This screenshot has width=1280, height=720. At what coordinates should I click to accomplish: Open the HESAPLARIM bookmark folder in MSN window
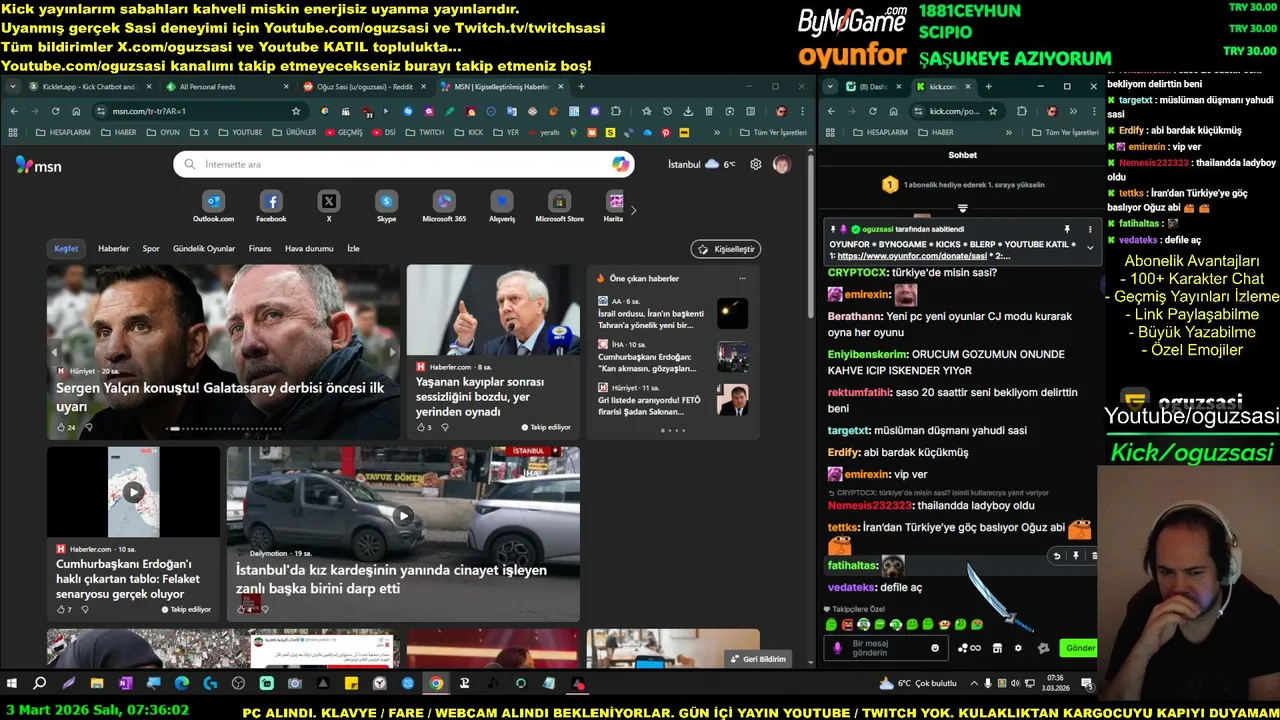[64, 132]
